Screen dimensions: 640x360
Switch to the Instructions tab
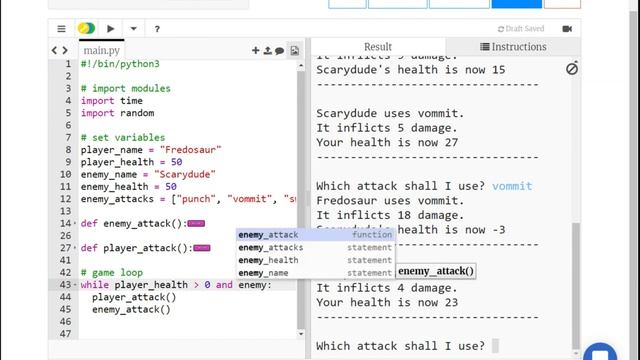pos(513,47)
